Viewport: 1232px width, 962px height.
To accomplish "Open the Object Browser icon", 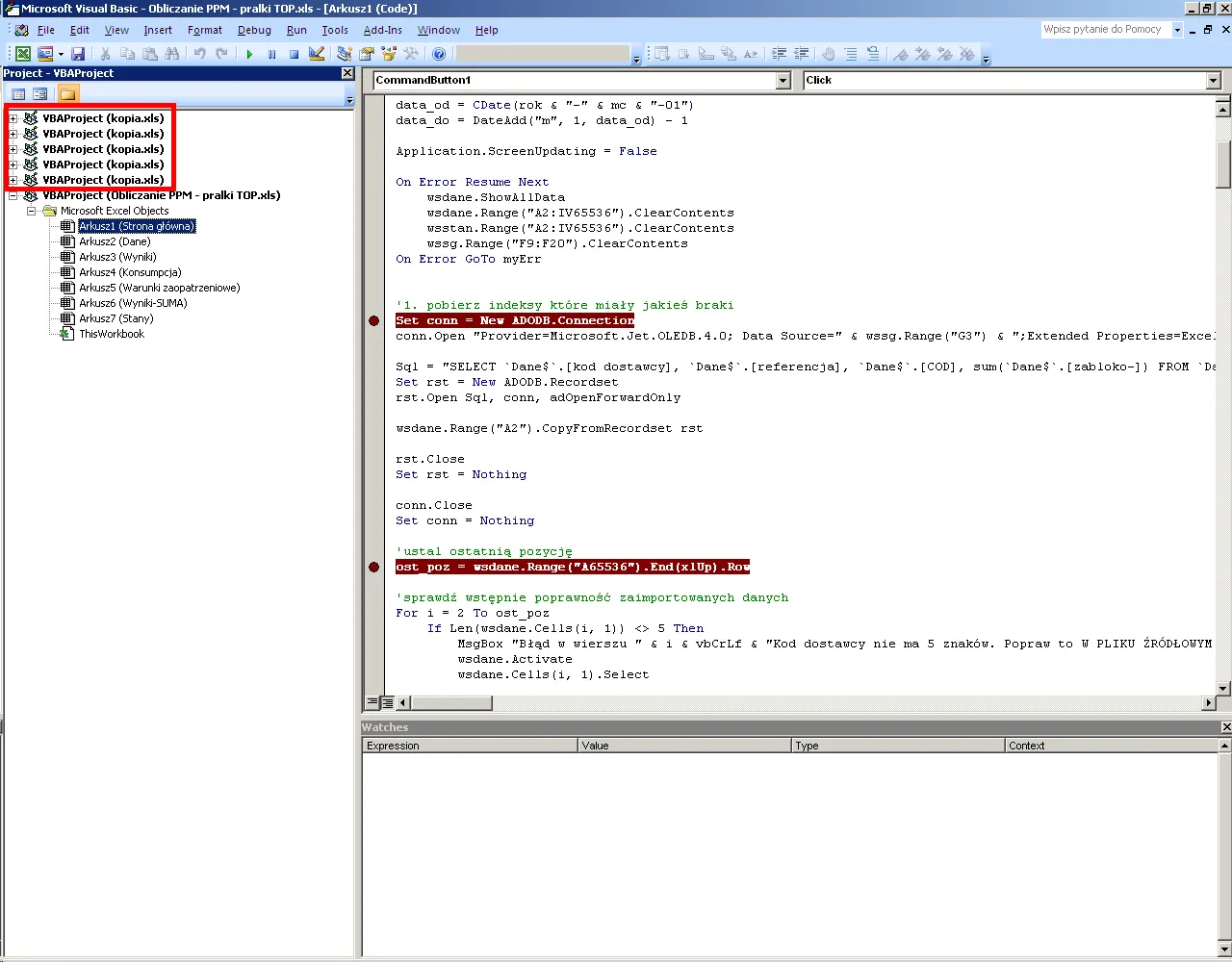I will pos(389,55).
